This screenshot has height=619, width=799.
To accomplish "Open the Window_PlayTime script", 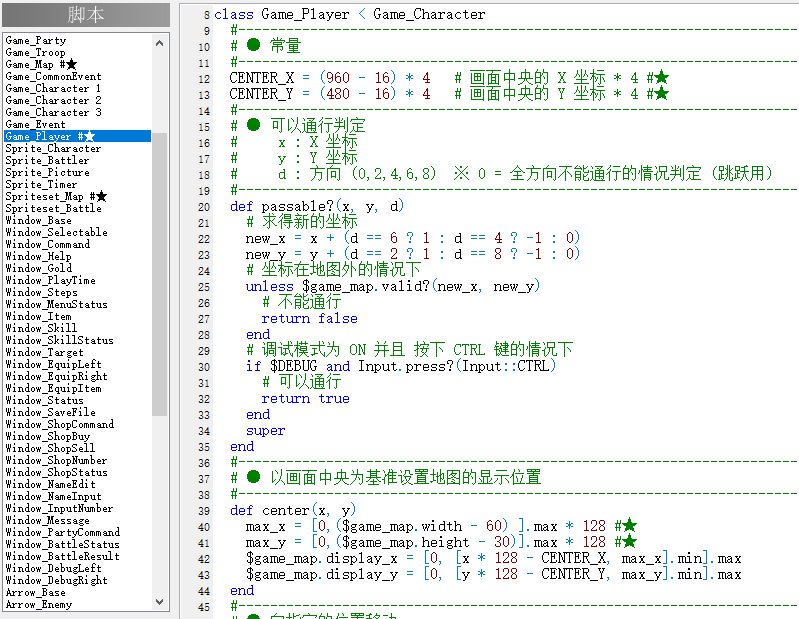I will point(50,280).
